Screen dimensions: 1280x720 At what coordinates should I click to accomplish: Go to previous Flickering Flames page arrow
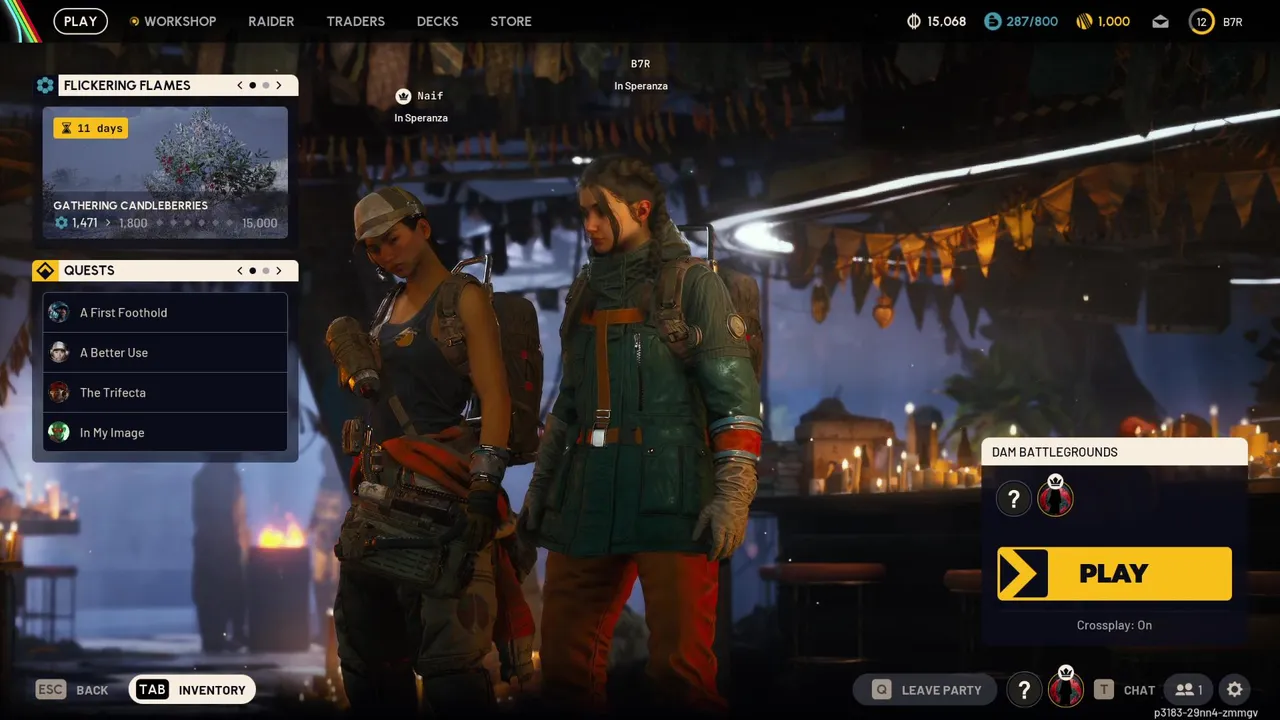pos(240,85)
